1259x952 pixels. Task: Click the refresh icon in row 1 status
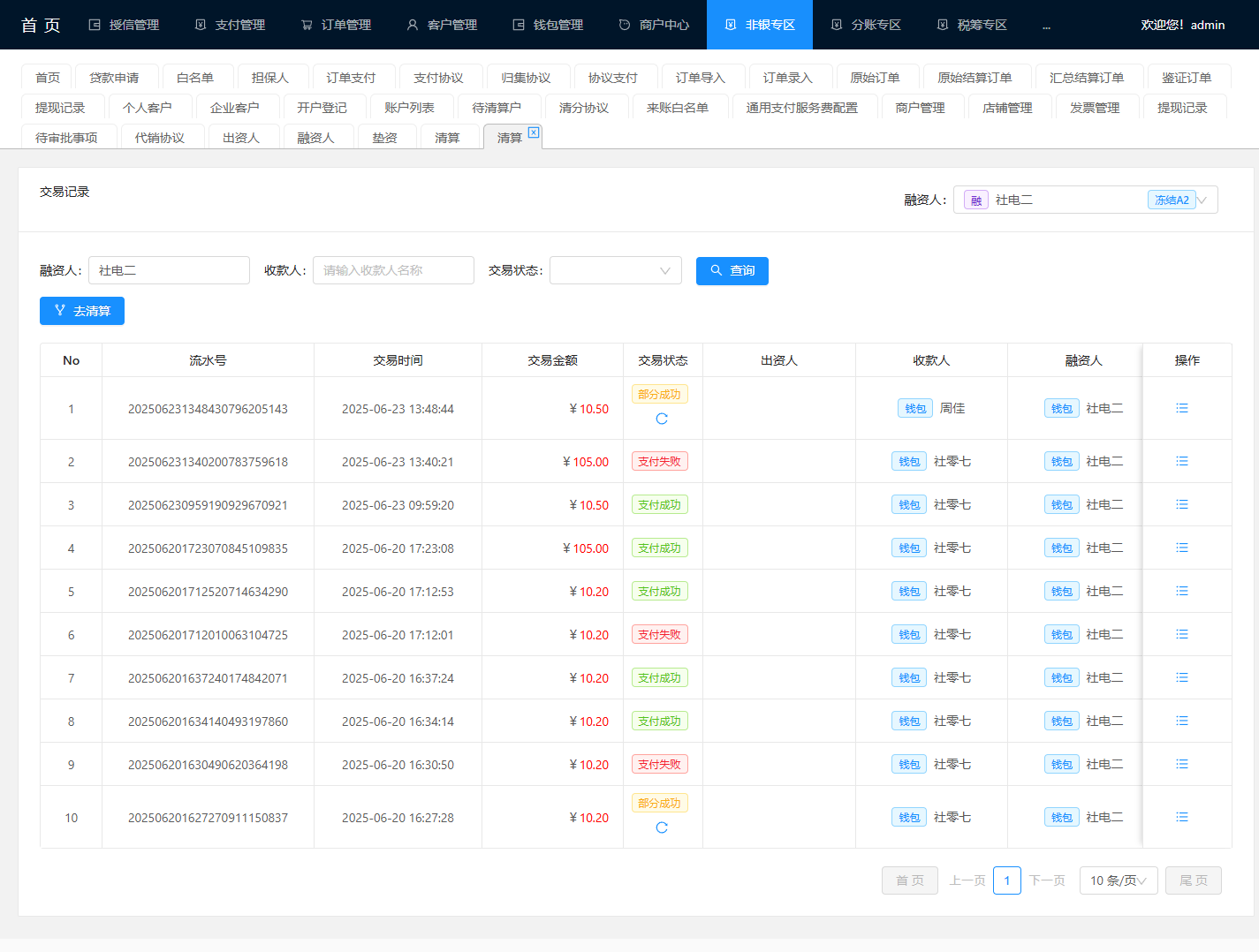click(662, 419)
